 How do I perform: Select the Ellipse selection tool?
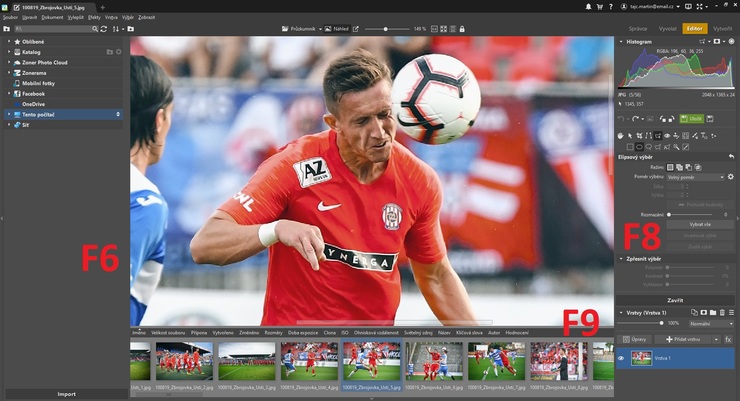point(640,146)
